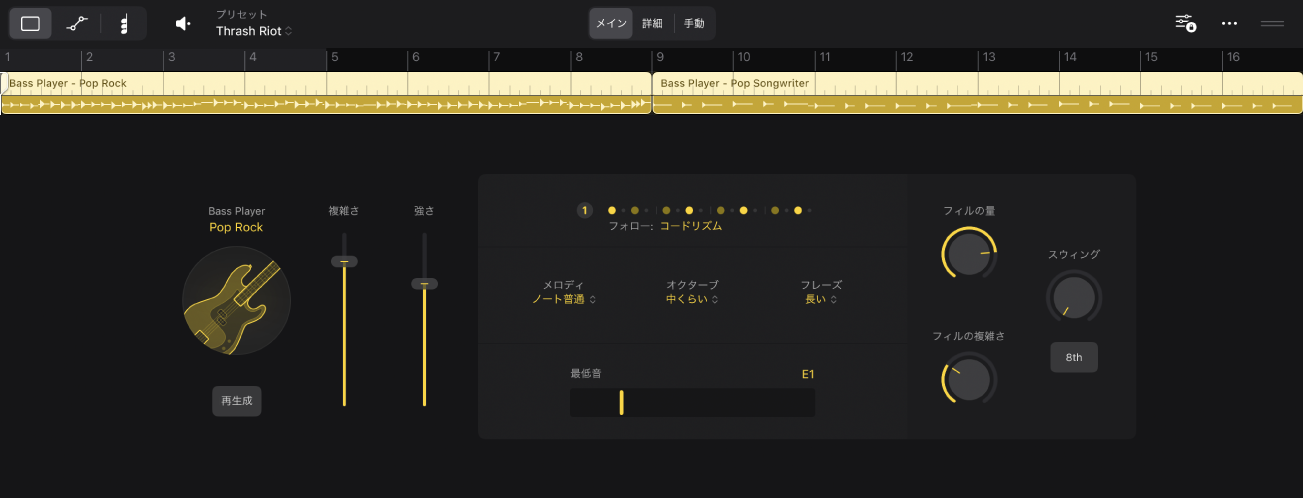
Task: Switch to the 手動 tab
Action: (x=694, y=23)
